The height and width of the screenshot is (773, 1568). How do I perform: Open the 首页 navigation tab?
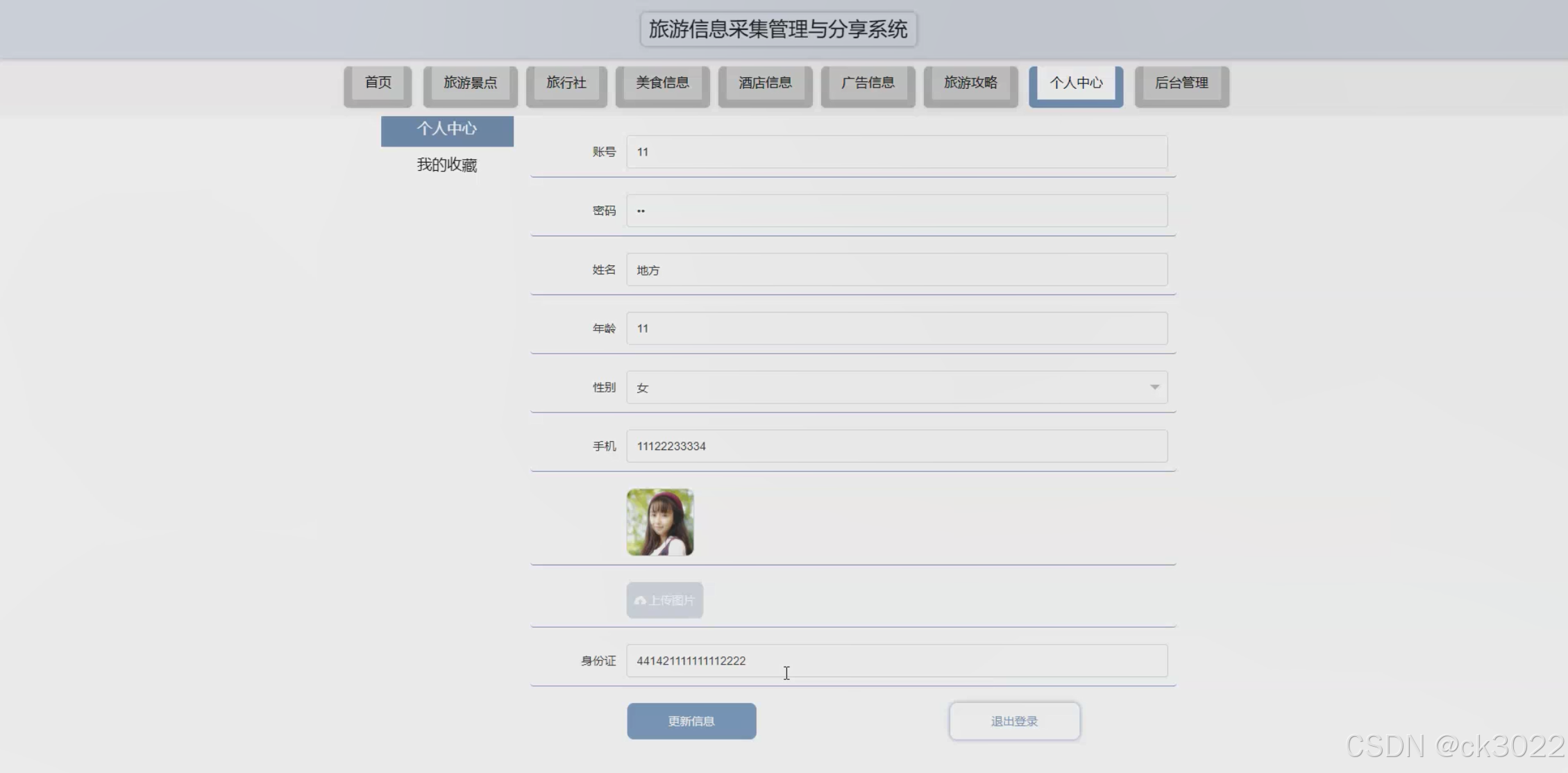(378, 83)
